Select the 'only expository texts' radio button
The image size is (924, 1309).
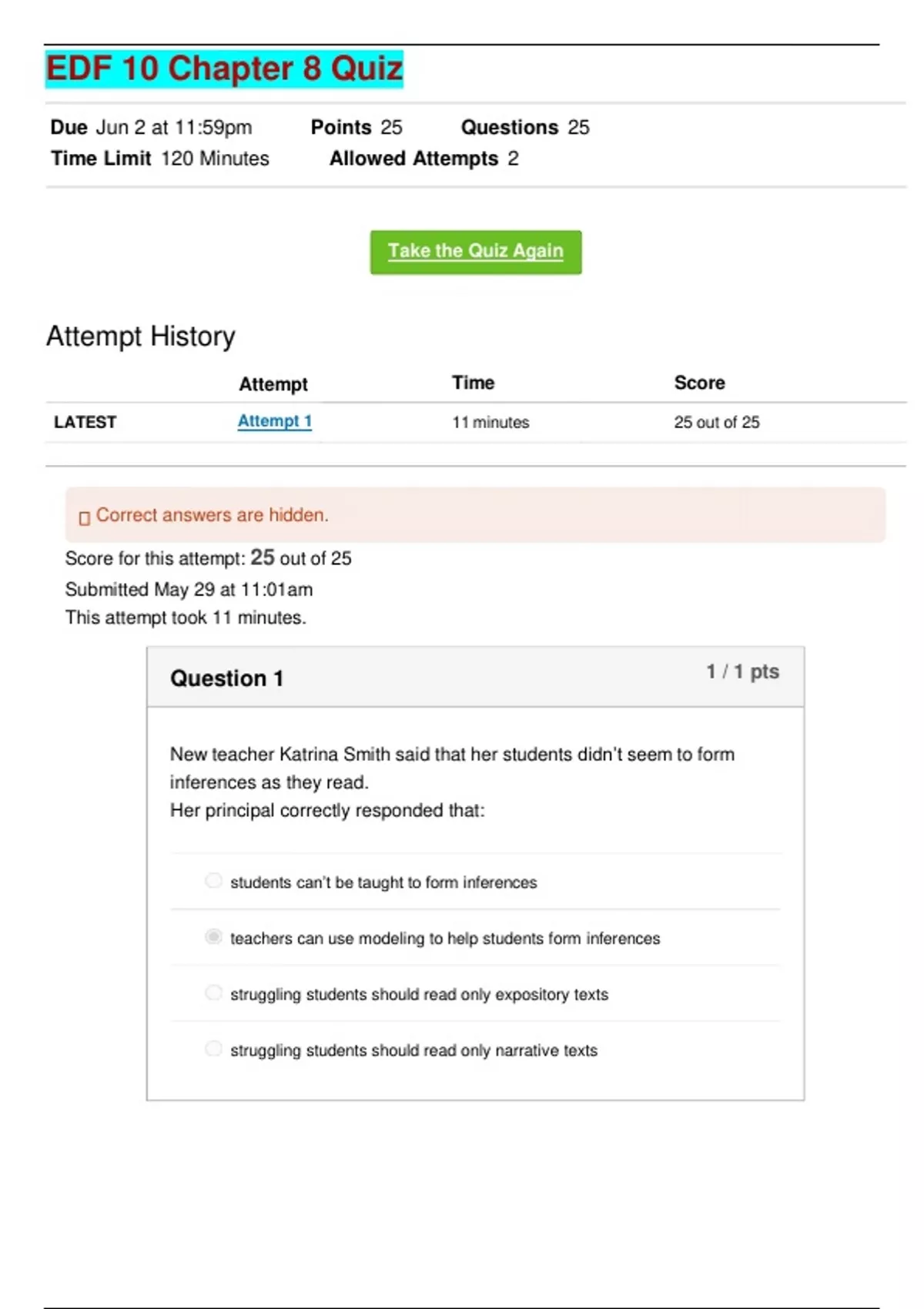pos(213,993)
